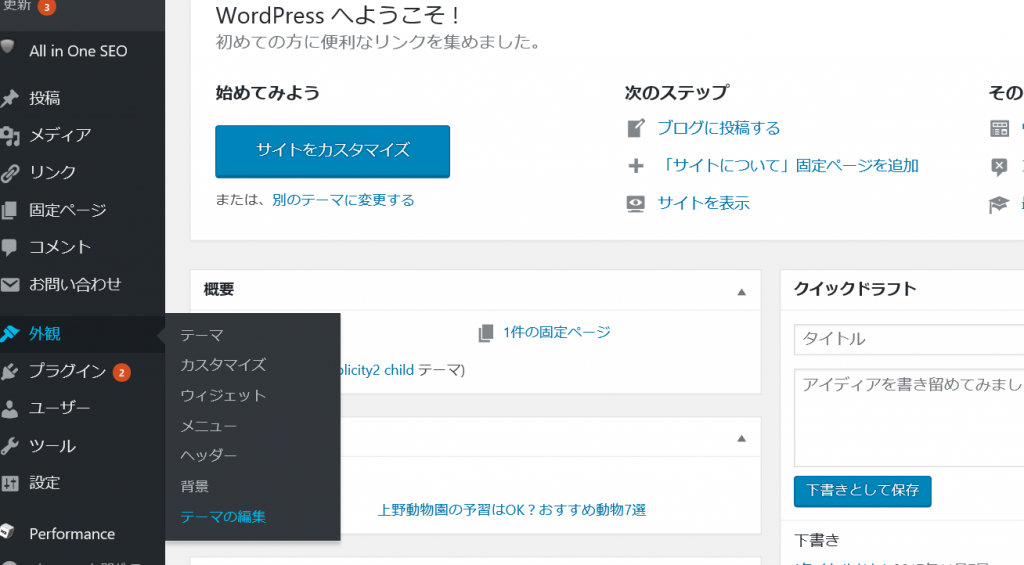Open 背景 in the 外観 submenu
This screenshot has height=565, width=1024.
(x=195, y=487)
